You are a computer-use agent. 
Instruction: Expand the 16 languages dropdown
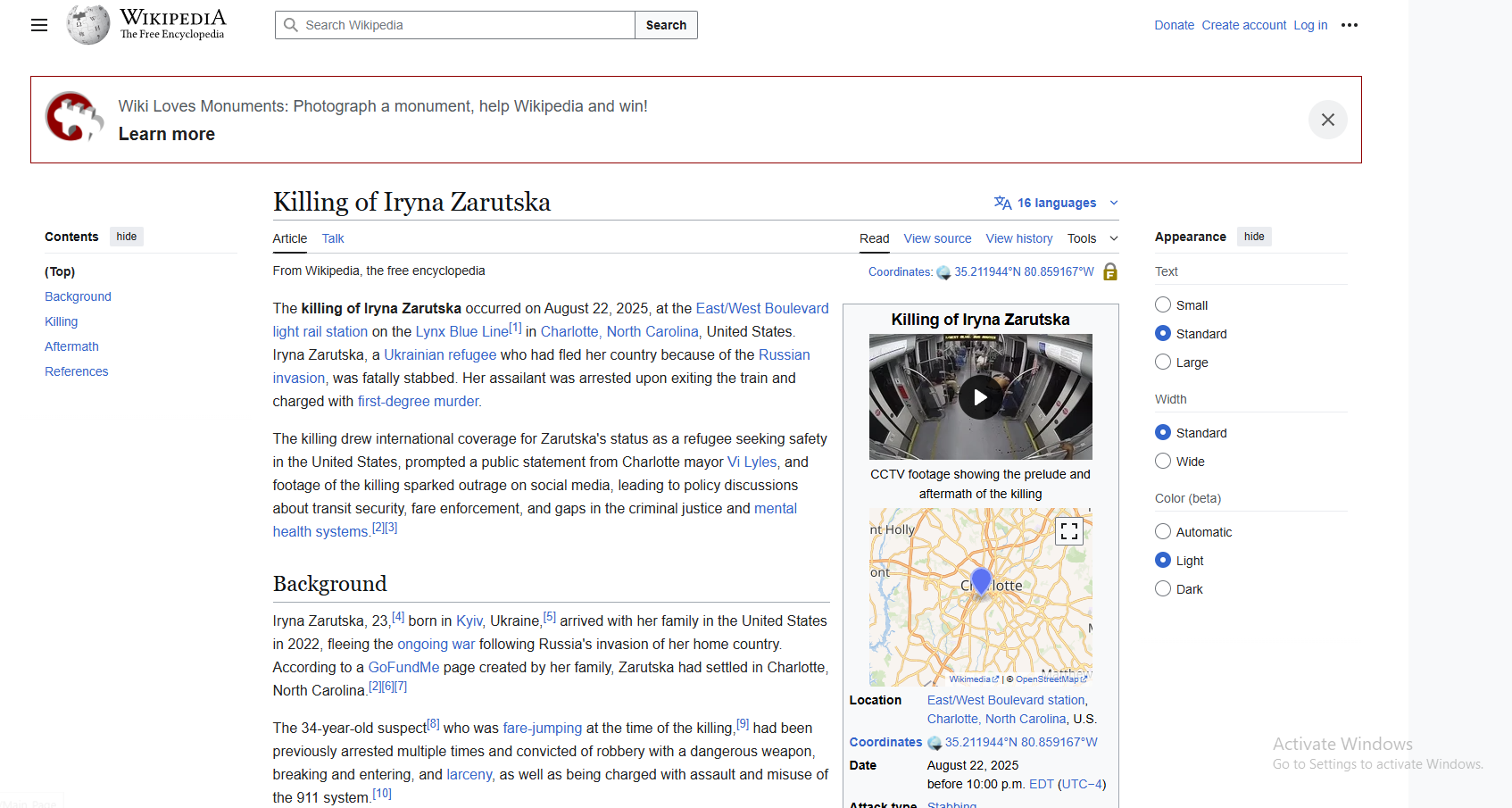1057,203
